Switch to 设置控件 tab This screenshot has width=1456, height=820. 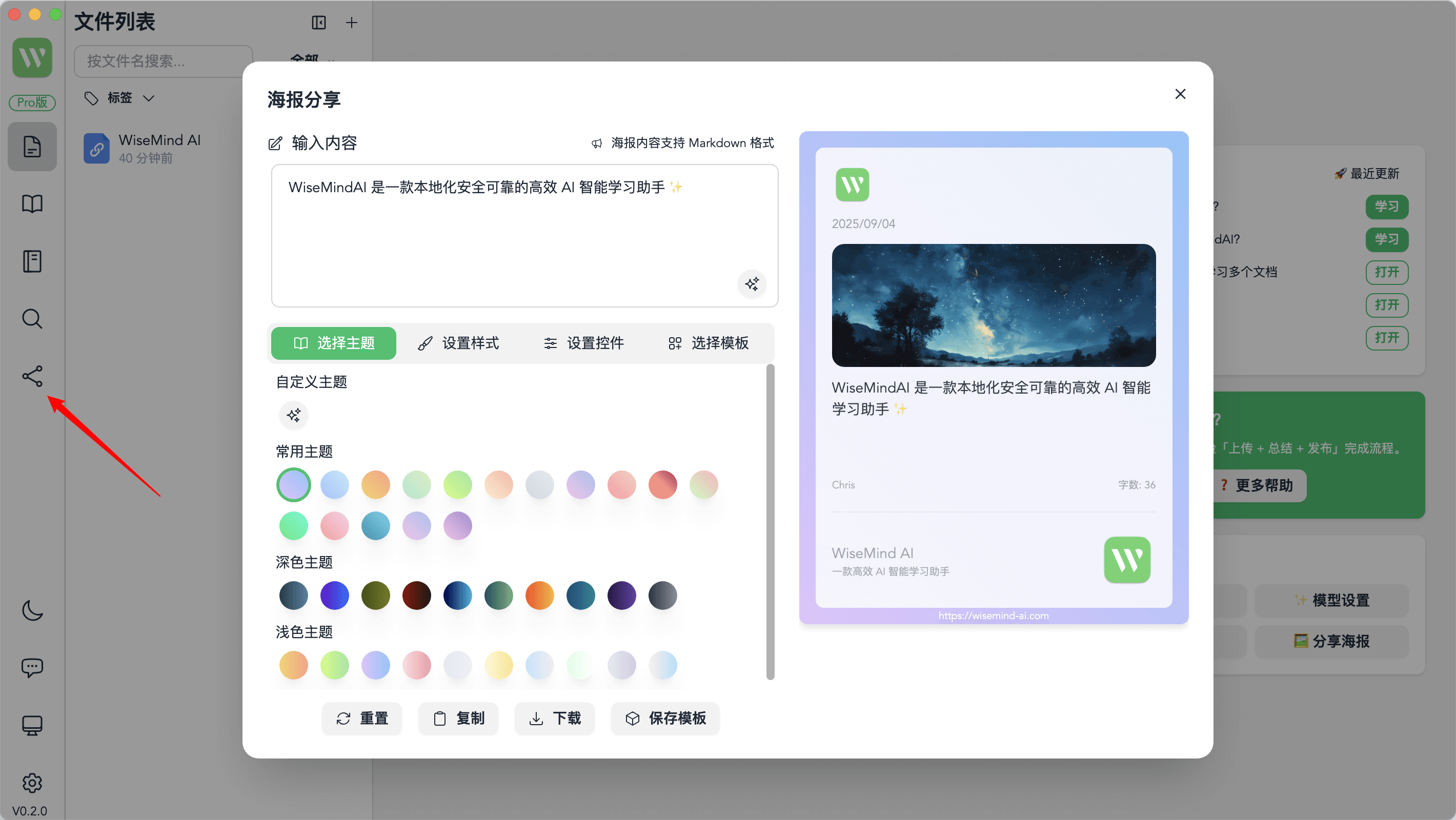(584, 343)
